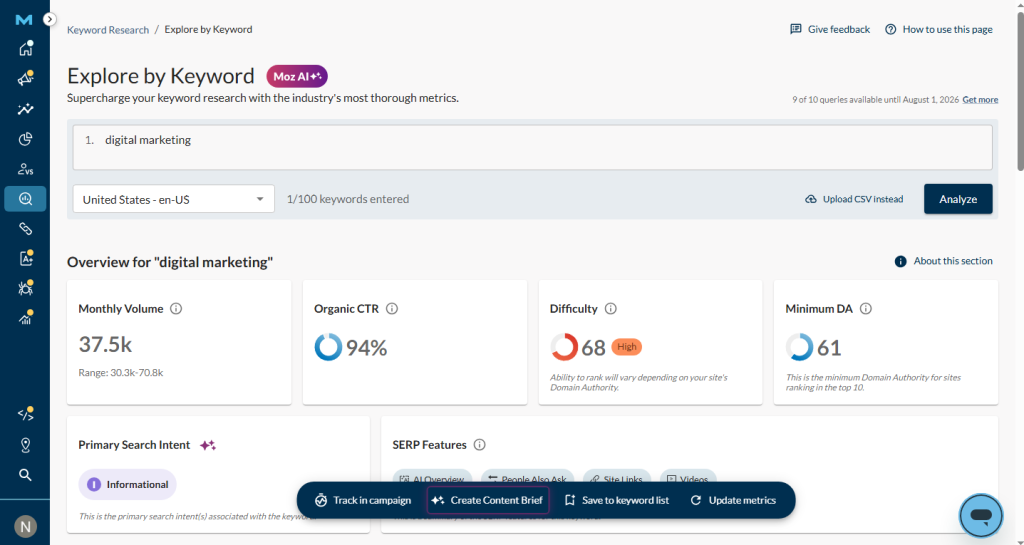Click the Range: 30.3k-70.8k text
The image size is (1024, 545).
tap(121, 373)
